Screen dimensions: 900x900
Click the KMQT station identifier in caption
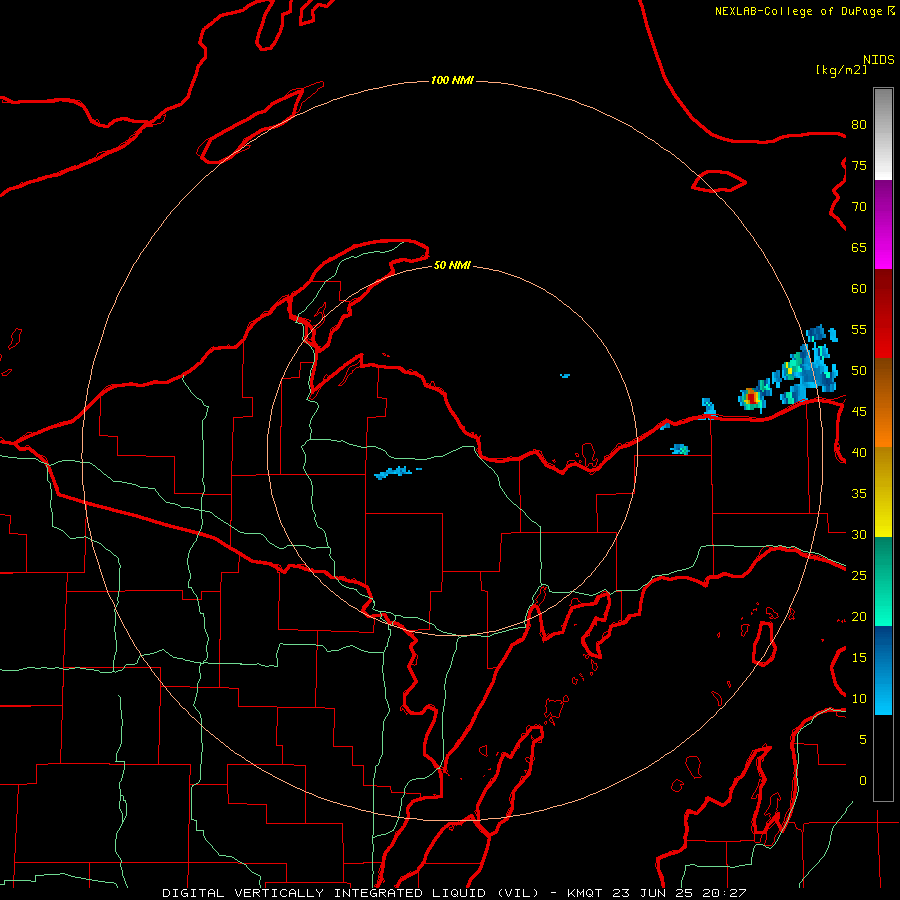click(x=586, y=893)
